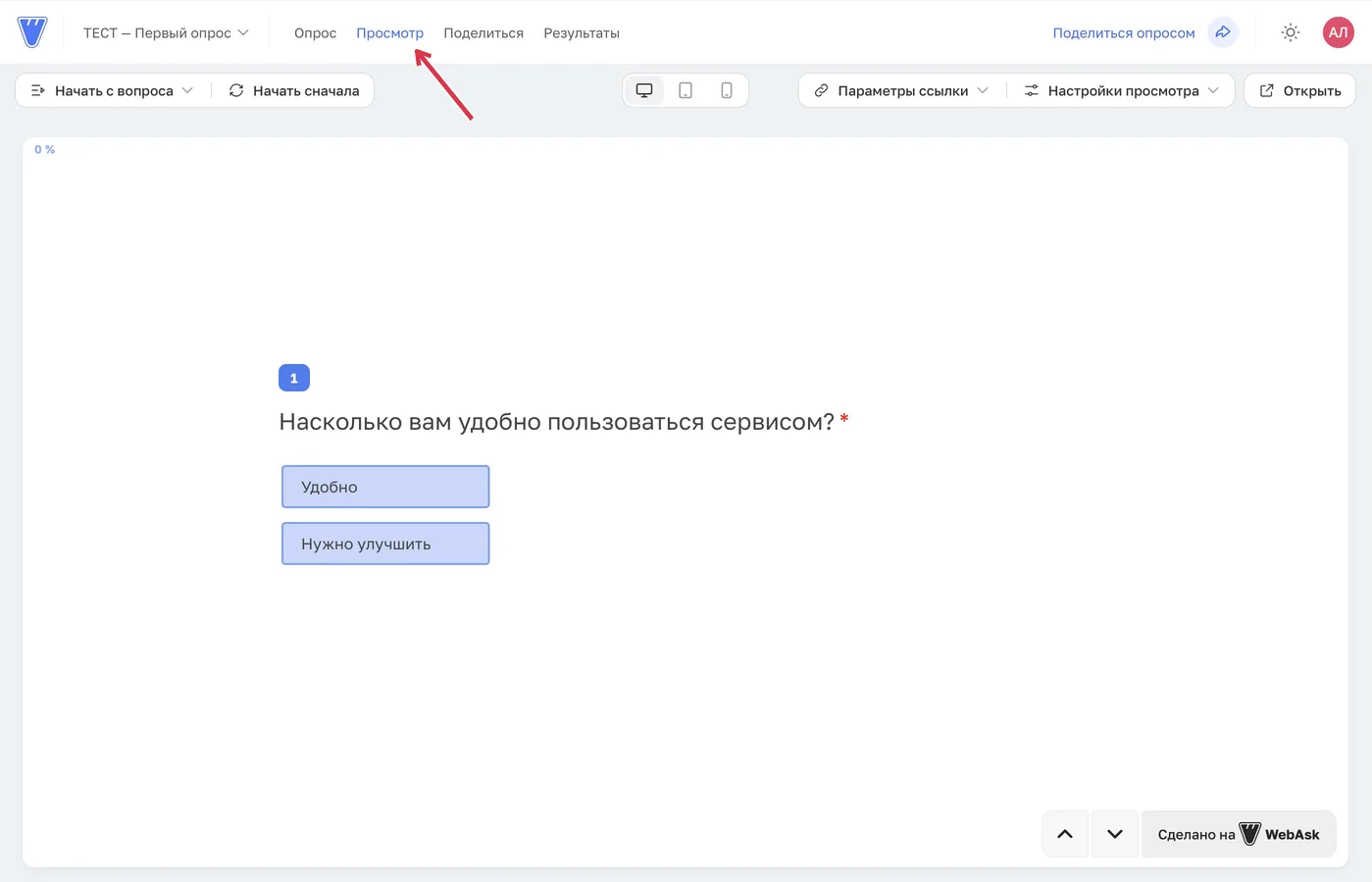The width and height of the screenshot is (1372, 882).
Task: Open the Результаты tab
Action: click(x=582, y=32)
